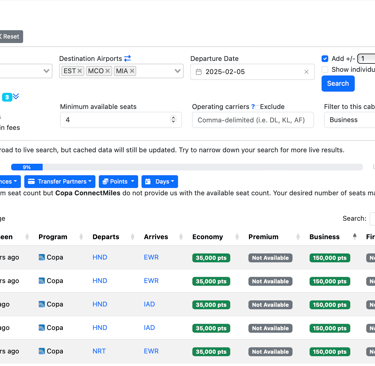Click the Minimum available seats field
Screen dimensions: 375x366
[121, 120]
